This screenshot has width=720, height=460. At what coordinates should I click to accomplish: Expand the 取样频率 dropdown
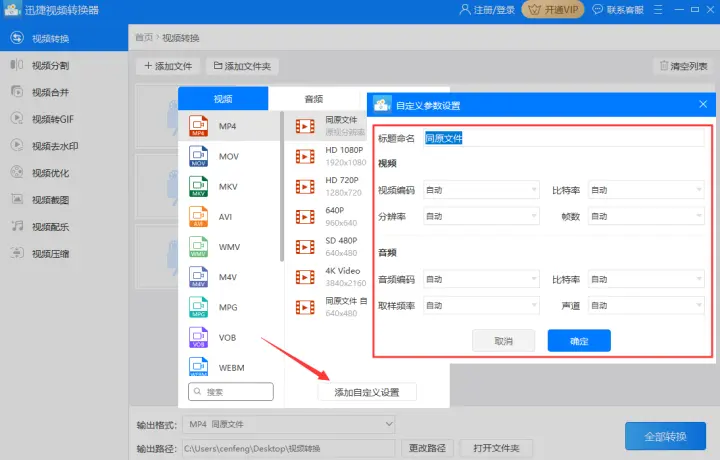pyautogui.click(x=481, y=305)
